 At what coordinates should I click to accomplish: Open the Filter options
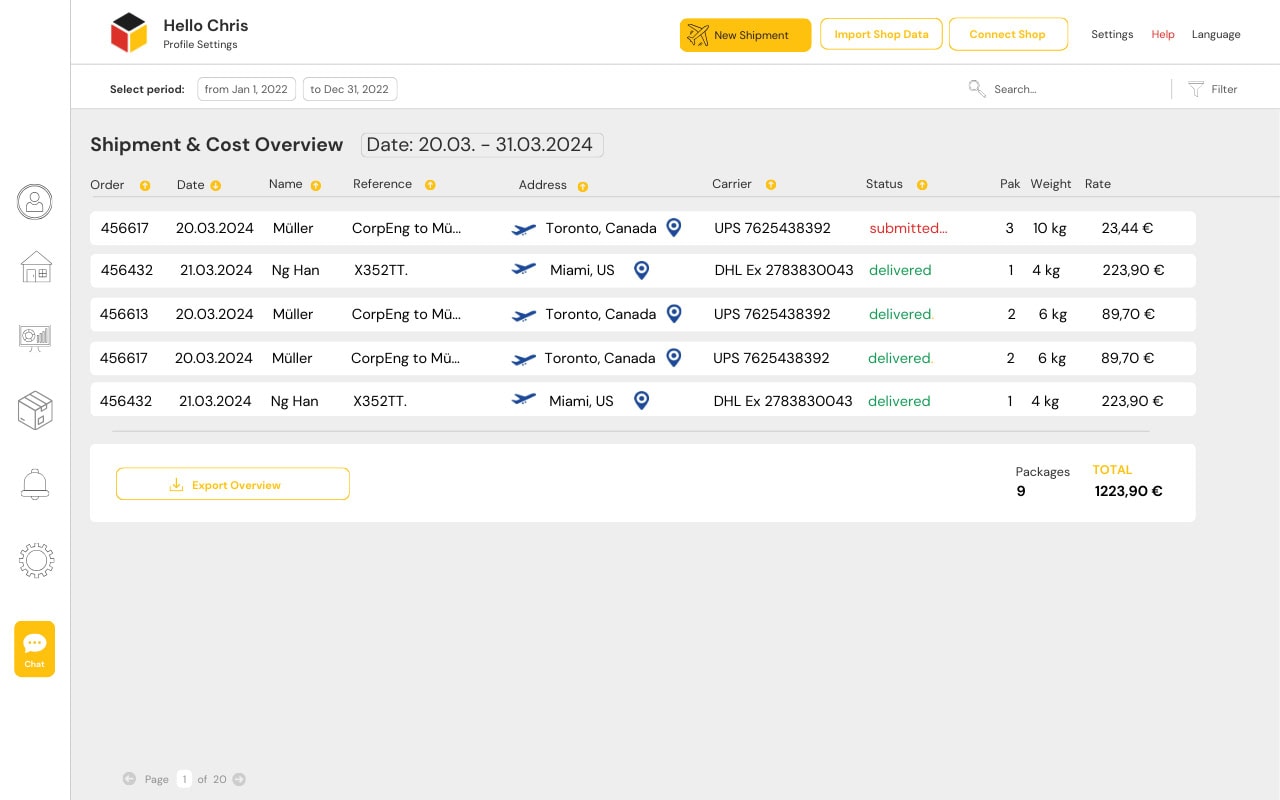1213,89
